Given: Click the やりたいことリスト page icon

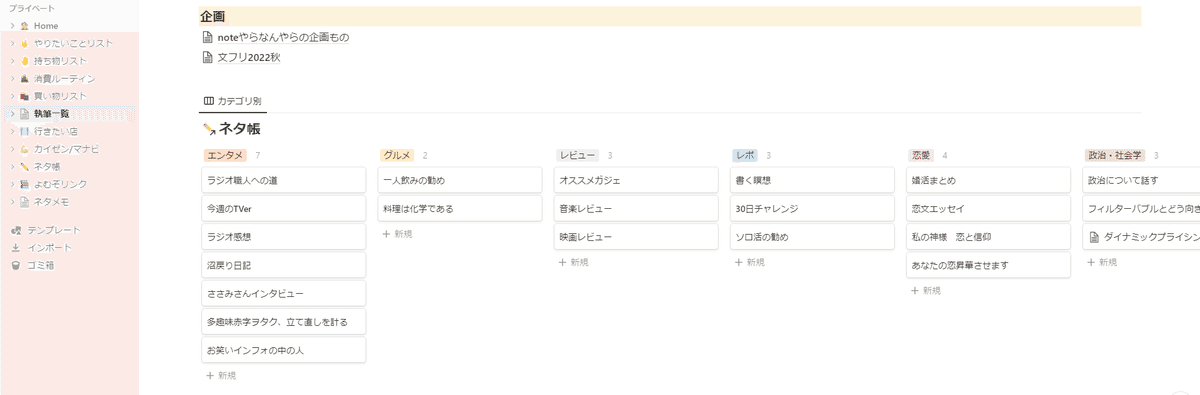Looking at the screenshot, I should pos(25,43).
